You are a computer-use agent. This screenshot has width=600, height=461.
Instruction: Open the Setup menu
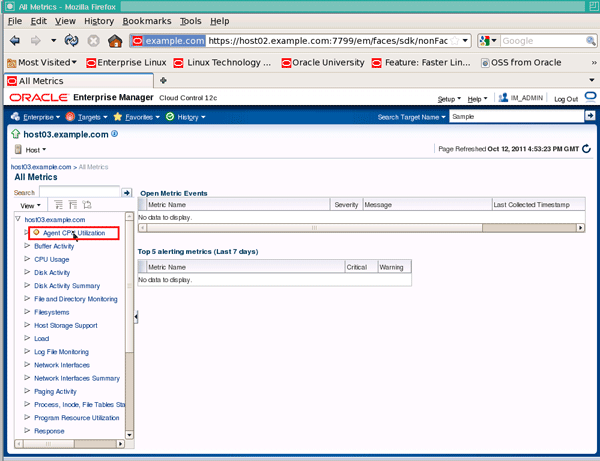(x=449, y=99)
